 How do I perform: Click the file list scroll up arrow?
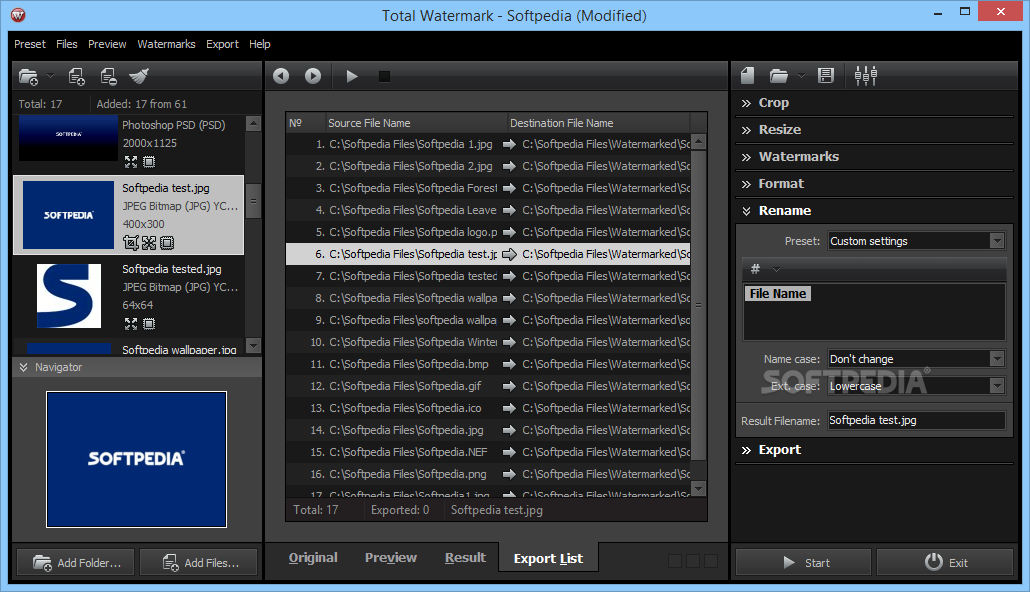tap(253, 124)
